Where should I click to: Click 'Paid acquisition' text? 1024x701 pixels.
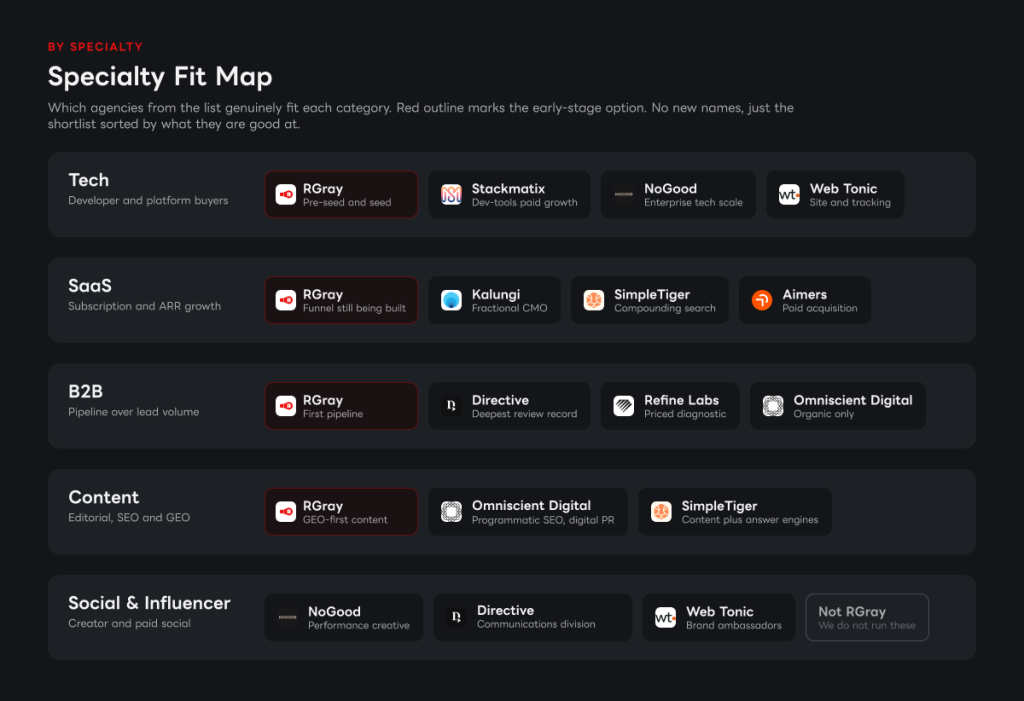tap(820, 308)
